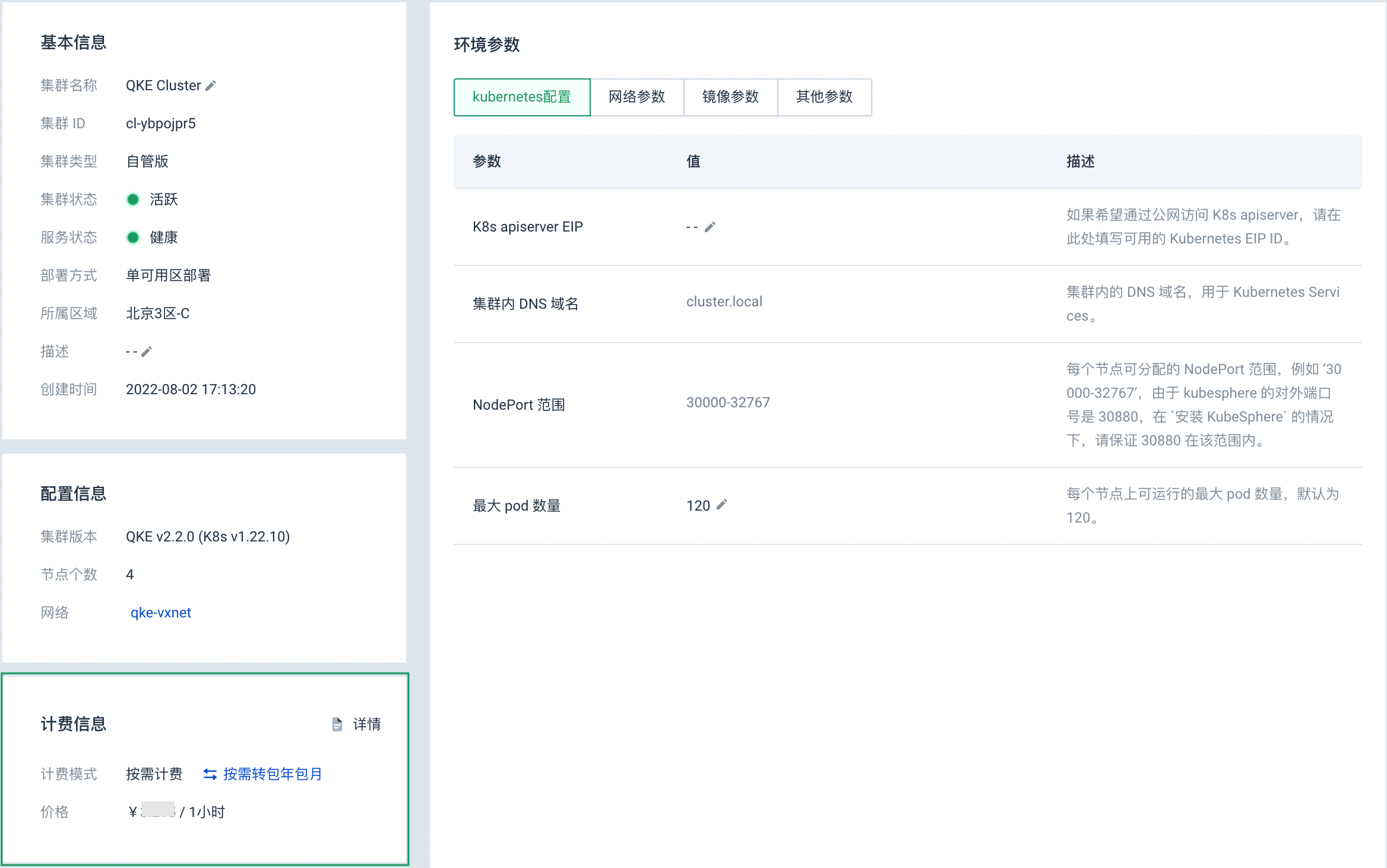Click the 最大 pod 数量 parameter name
Viewport: 1387px width, 868px height.
(x=517, y=506)
